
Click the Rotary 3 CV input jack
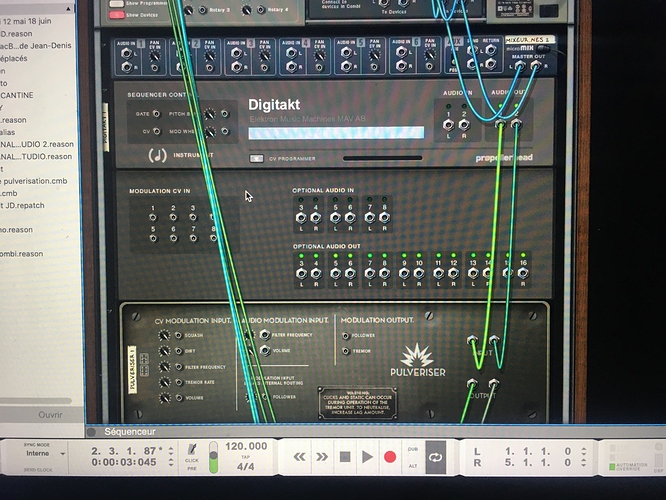pos(203,10)
